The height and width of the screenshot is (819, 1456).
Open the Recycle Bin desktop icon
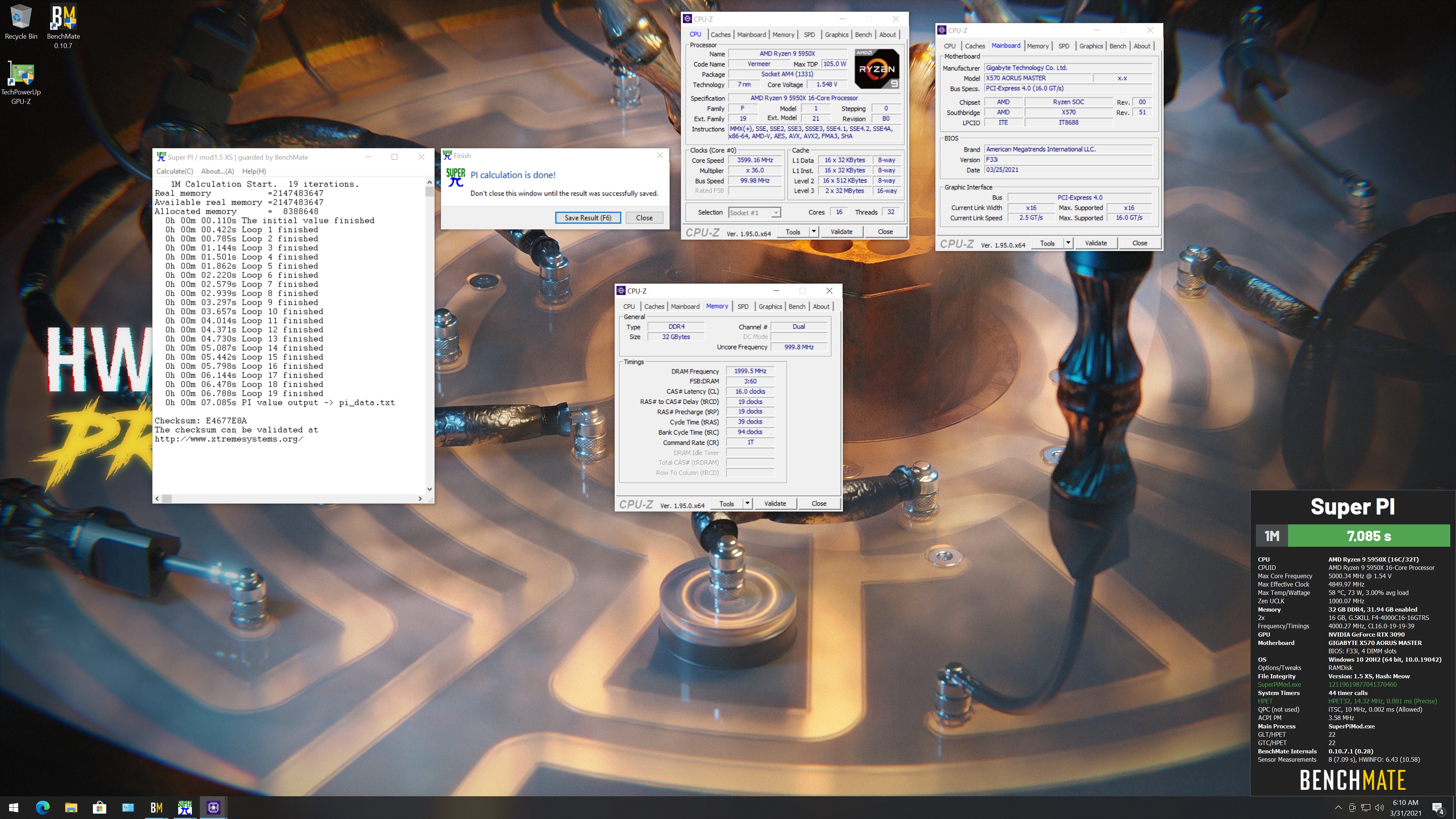coord(21,22)
